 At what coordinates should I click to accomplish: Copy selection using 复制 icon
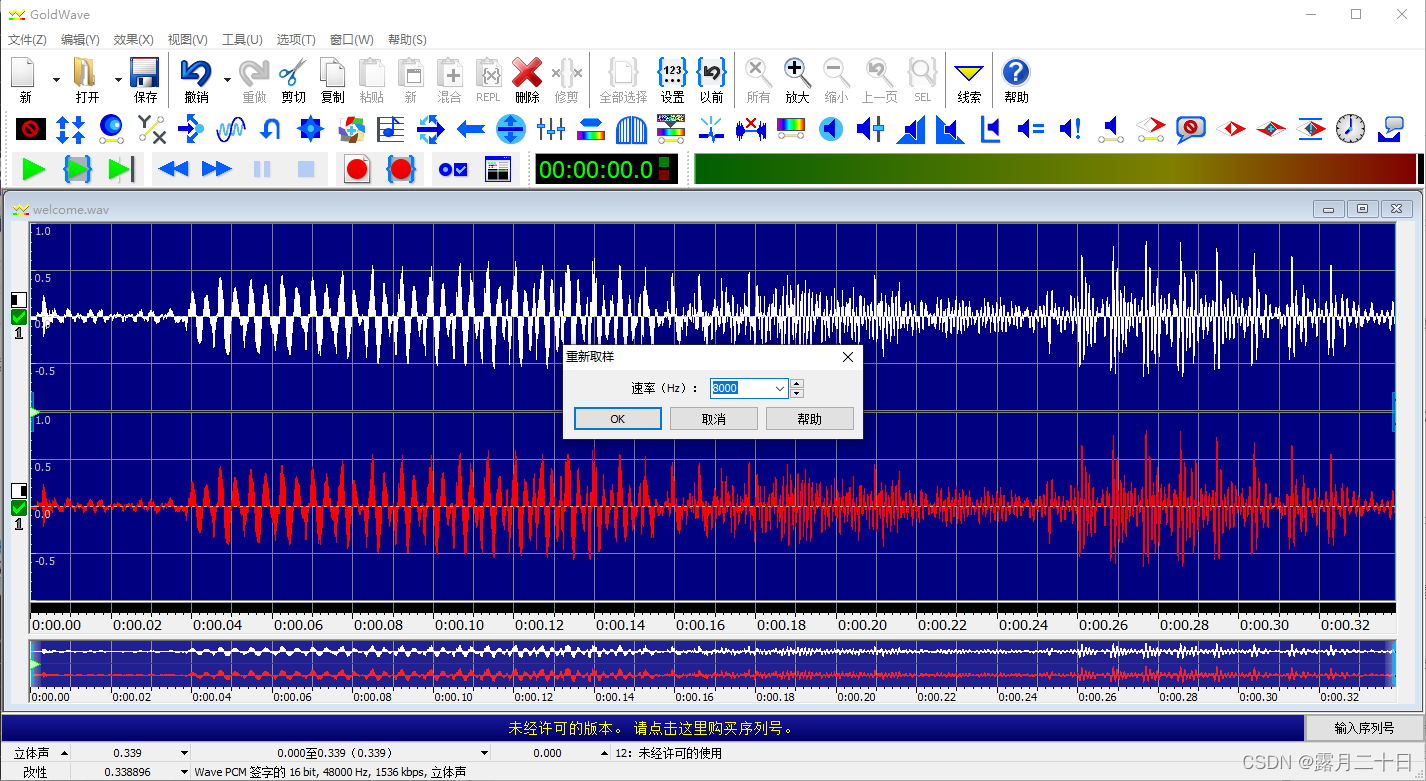coord(332,73)
